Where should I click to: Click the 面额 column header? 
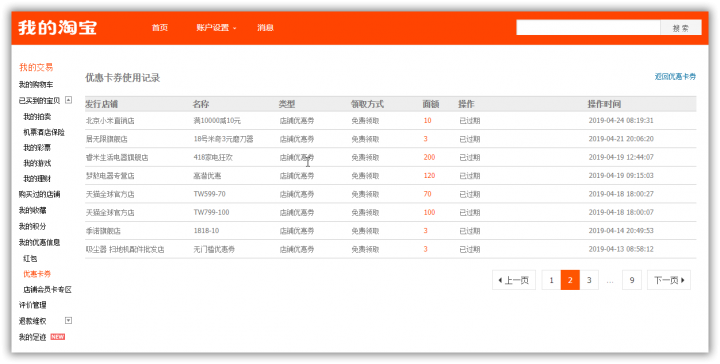point(431,104)
